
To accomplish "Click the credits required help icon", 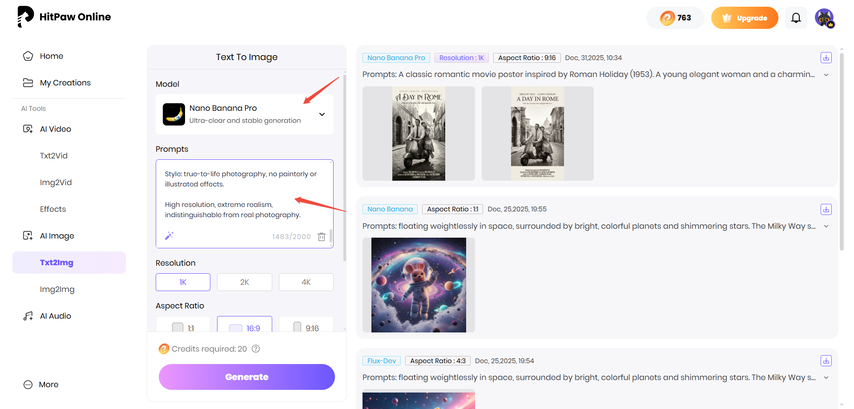I will (x=256, y=348).
